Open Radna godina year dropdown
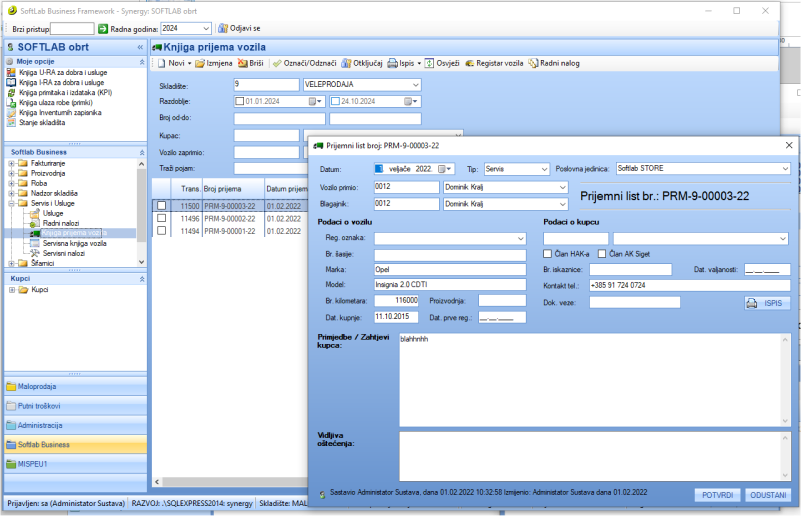The width and height of the screenshot is (801, 516). [x=206, y=29]
